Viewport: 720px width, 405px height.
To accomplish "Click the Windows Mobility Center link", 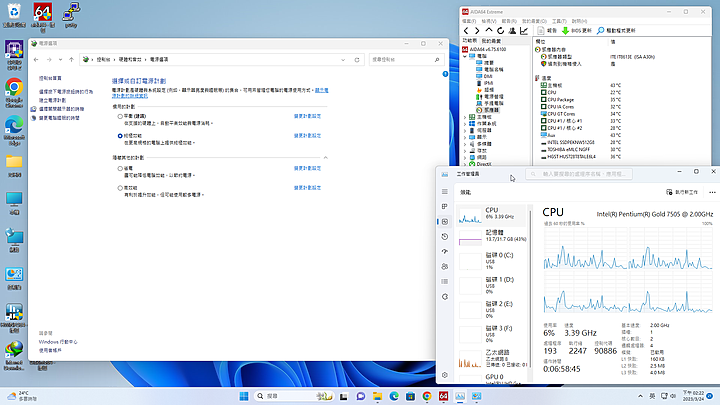I will (x=58, y=342).
